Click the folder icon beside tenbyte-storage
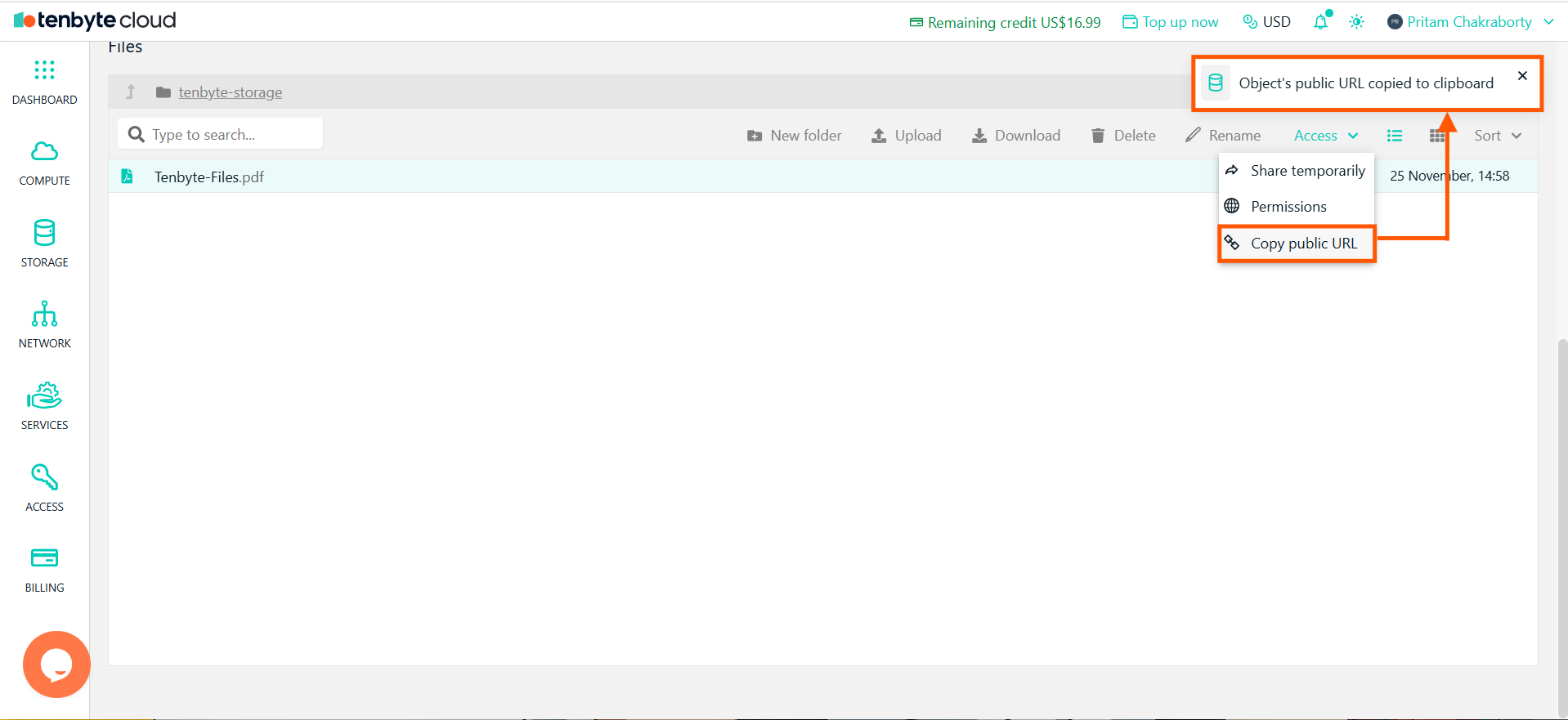The height and width of the screenshot is (720, 1568). (164, 92)
